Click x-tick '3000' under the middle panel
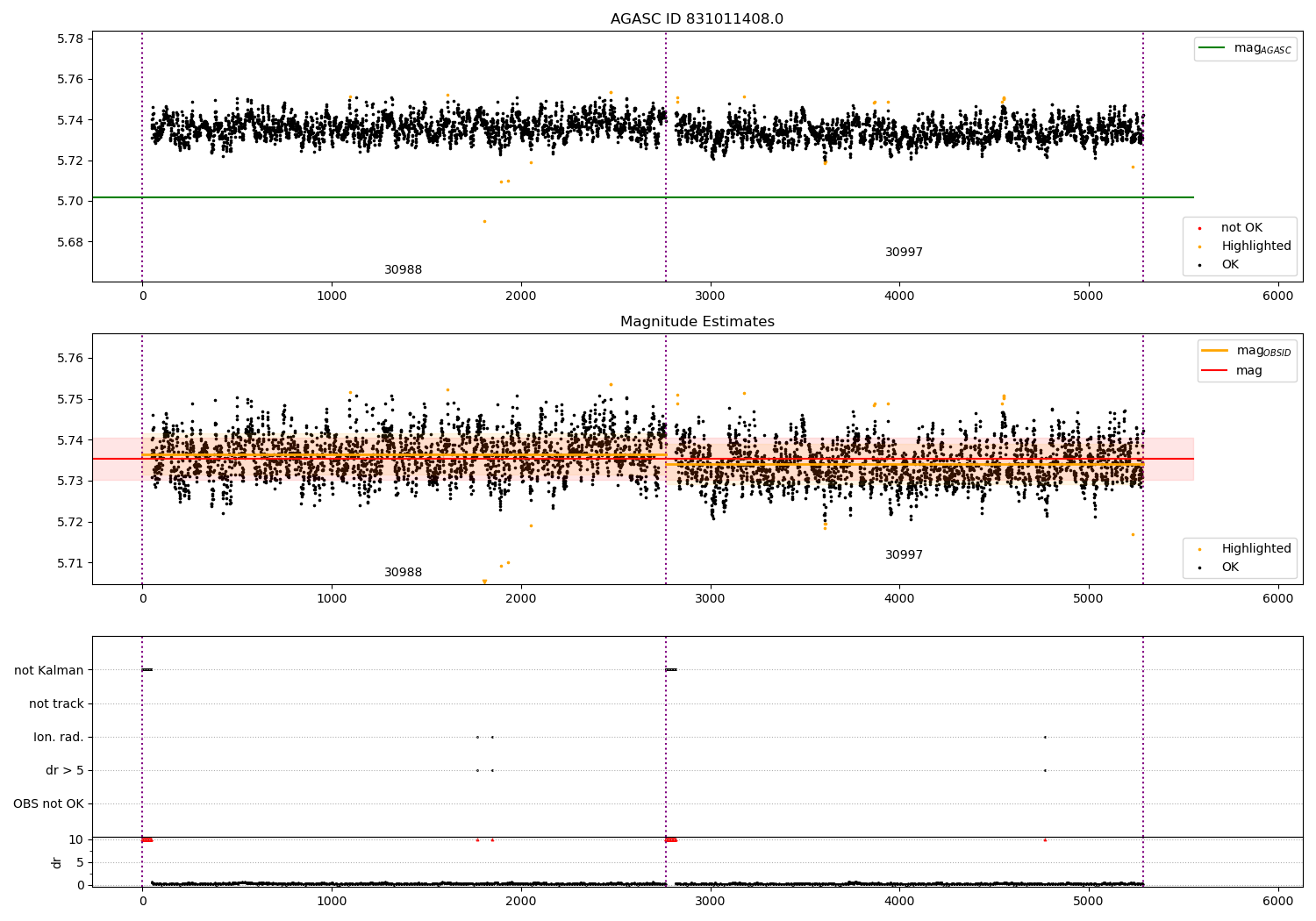The width and height of the screenshot is (1316, 921). point(710,599)
